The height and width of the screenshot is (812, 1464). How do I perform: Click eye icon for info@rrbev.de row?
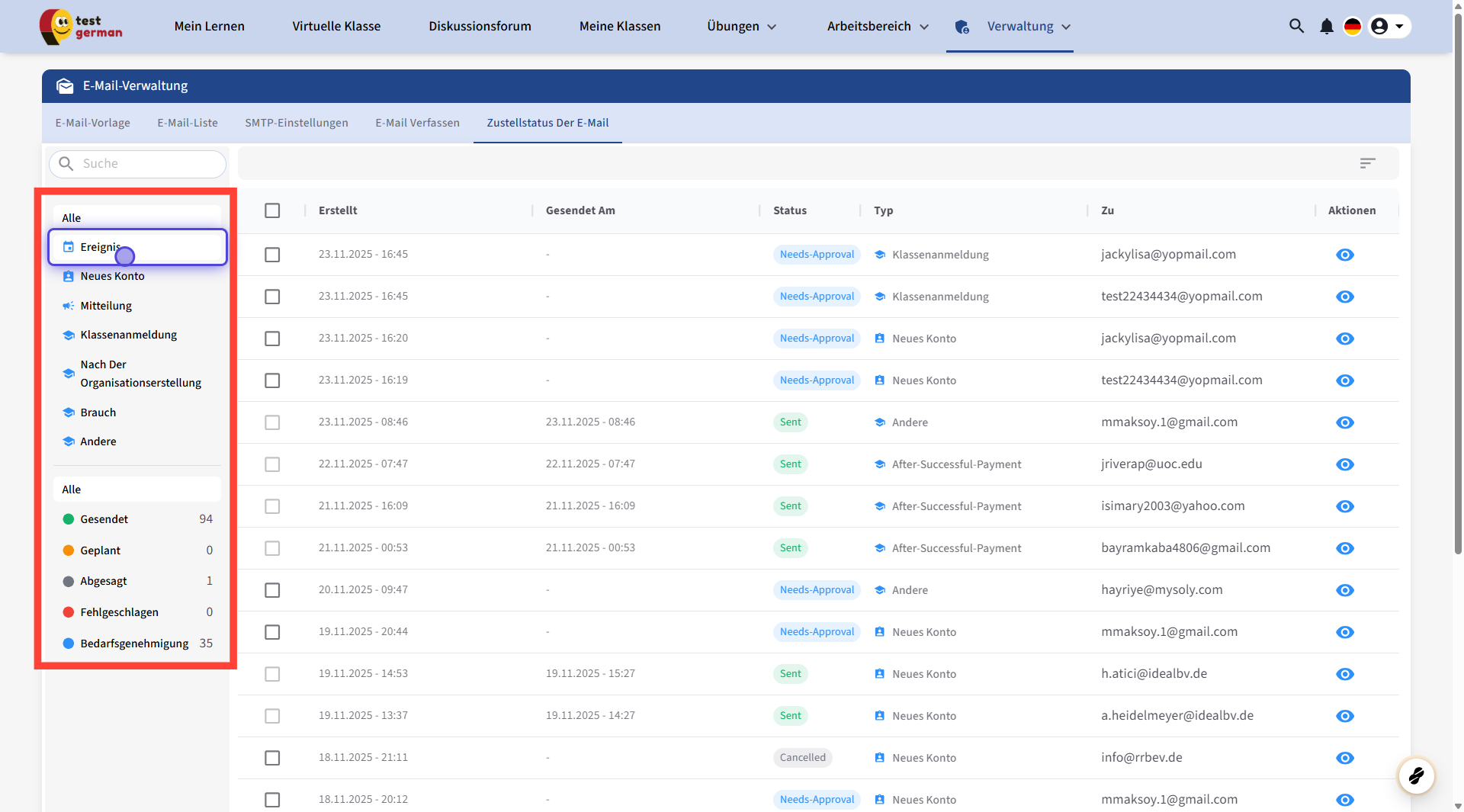[x=1345, y=758]
